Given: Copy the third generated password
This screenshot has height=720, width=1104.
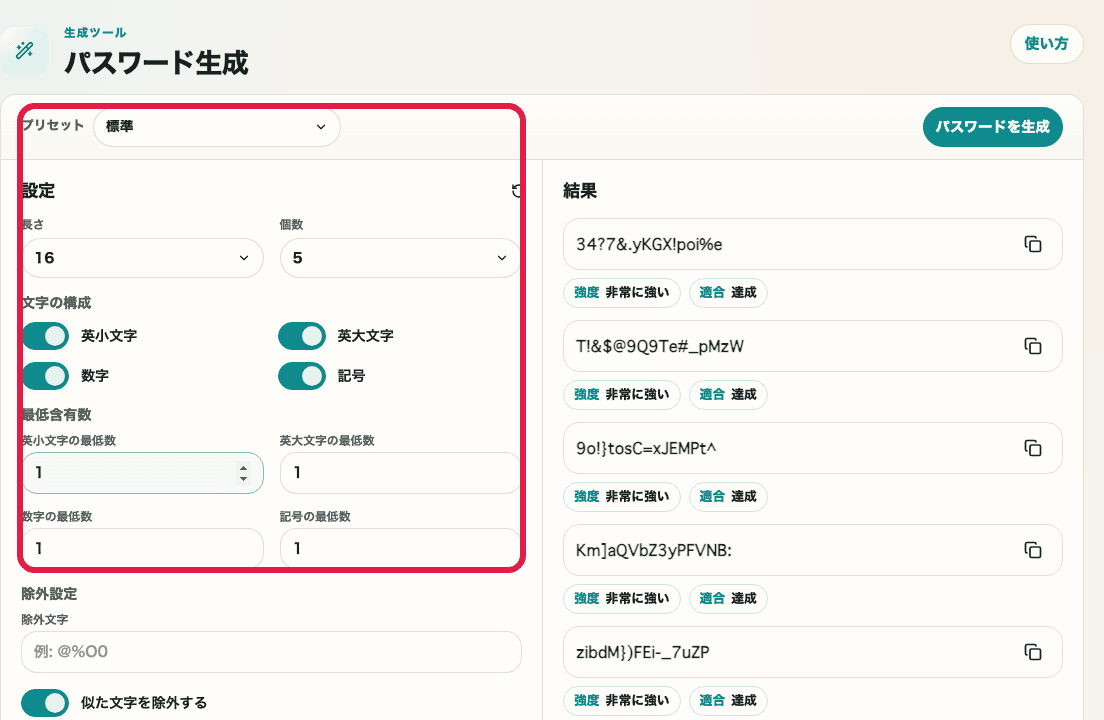Looking at the screenshot, I should click(x=1033, y=448).
